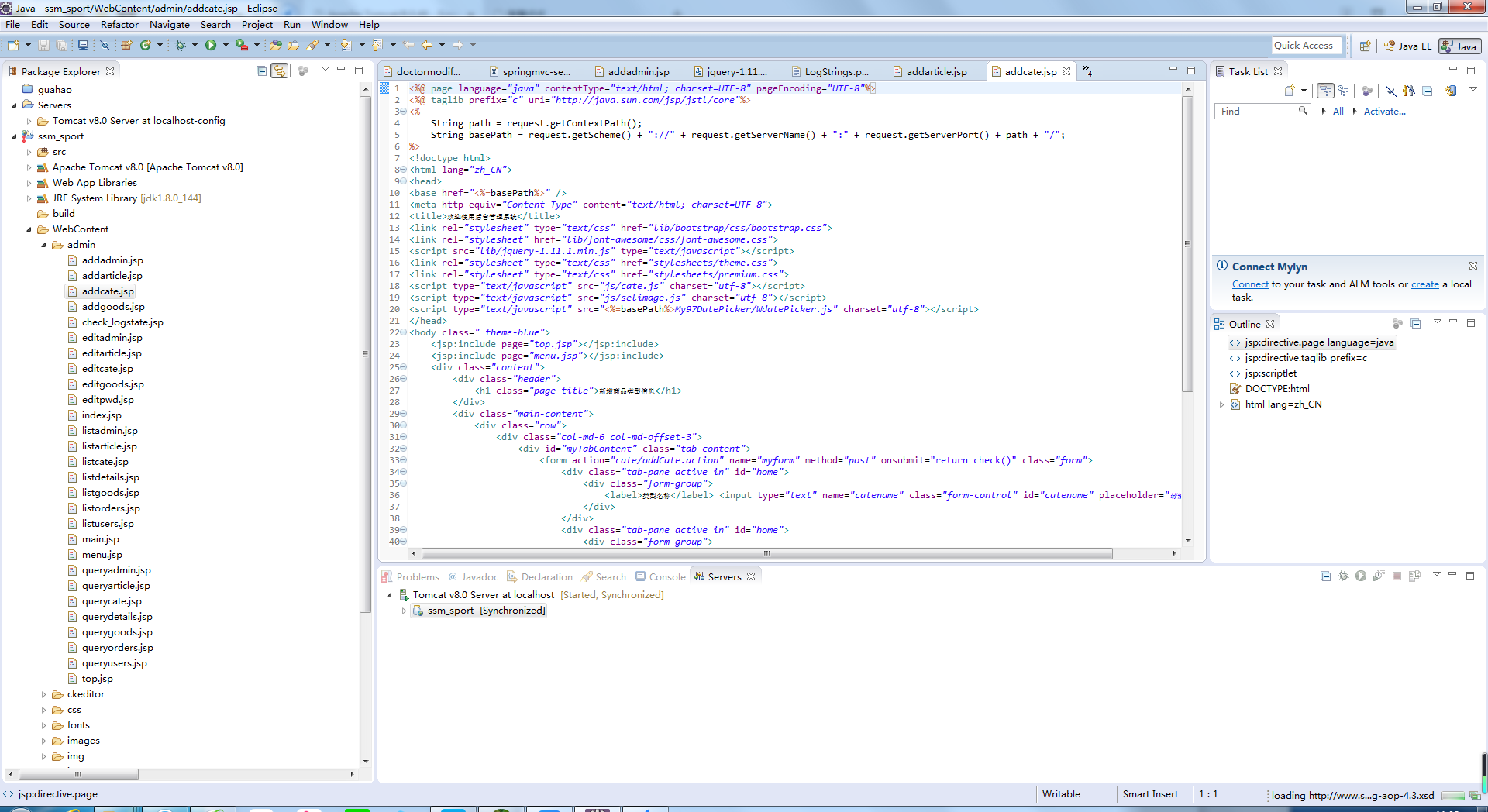Switch to the Problems tab
This screenshot has height=812, width=1488.
pos(410,576)
